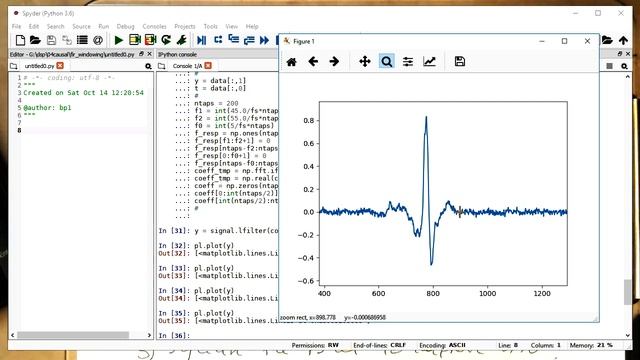Click the re-run last script icon
The height and width of the screenshot is (360, 640).
[166, 40]
